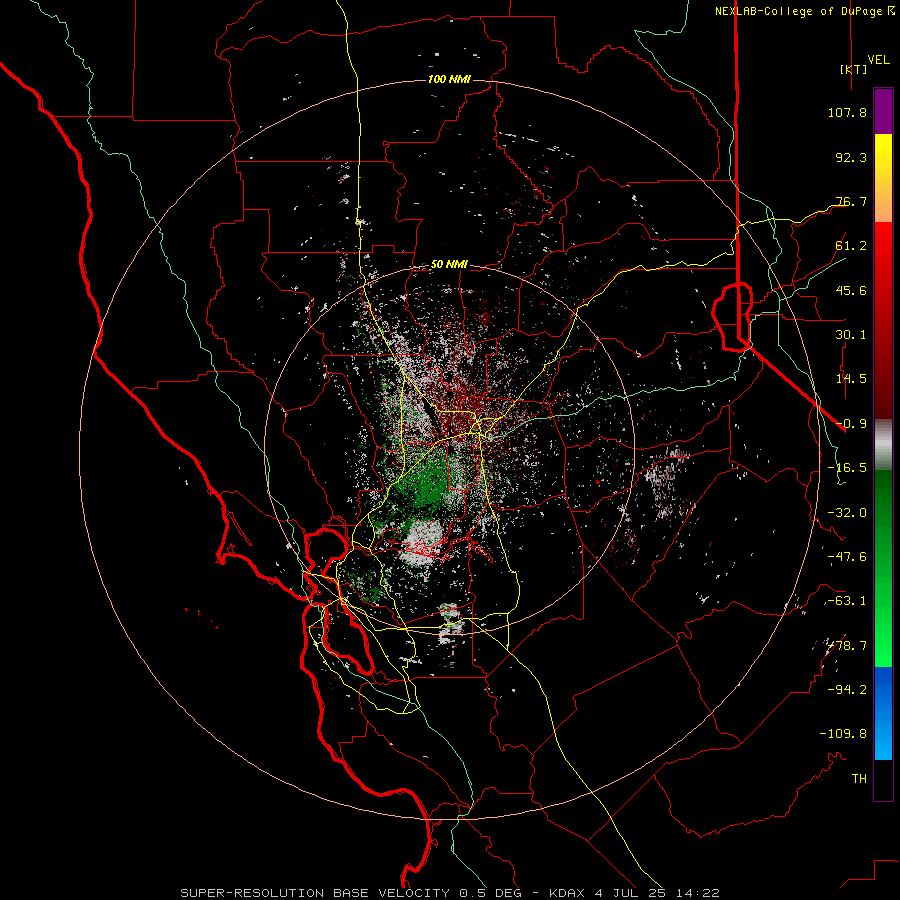
Task: Select the -47.6 velocity scale value
Action: tap(847, 556)
